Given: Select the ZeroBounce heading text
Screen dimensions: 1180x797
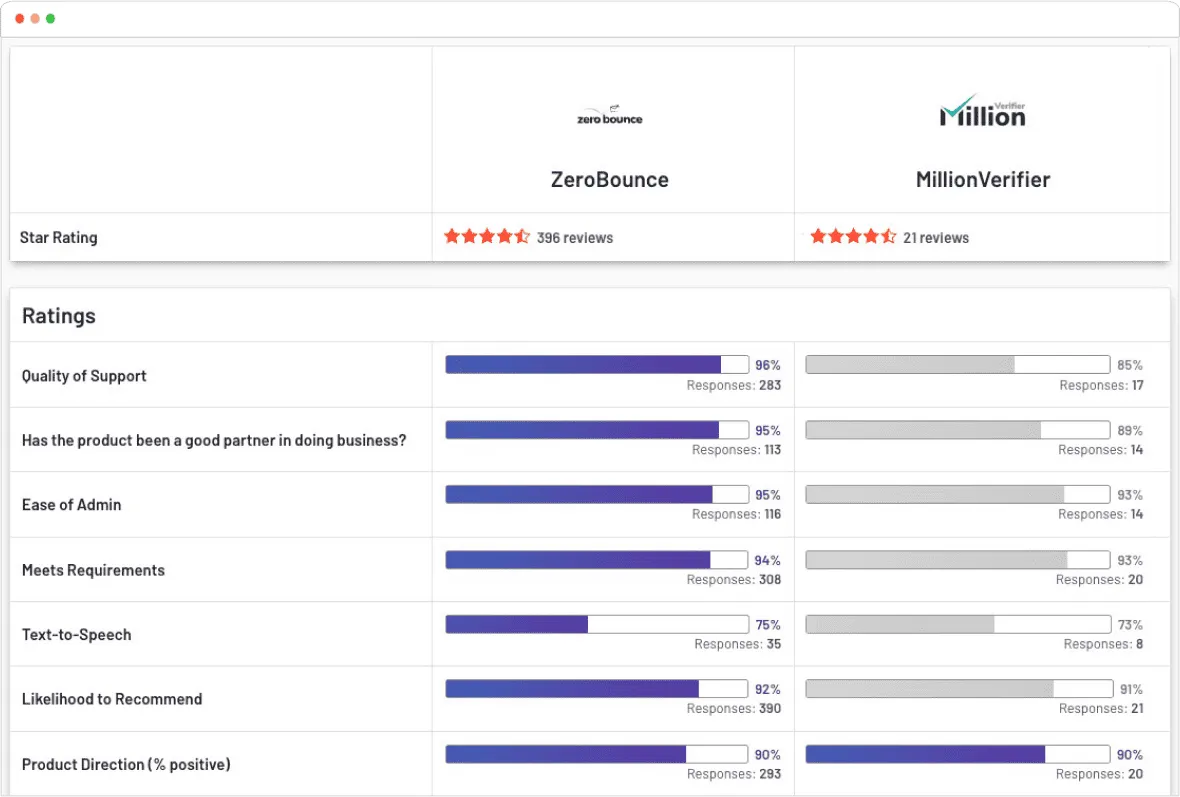Looking at the screenshot, I should pos(610,180).
